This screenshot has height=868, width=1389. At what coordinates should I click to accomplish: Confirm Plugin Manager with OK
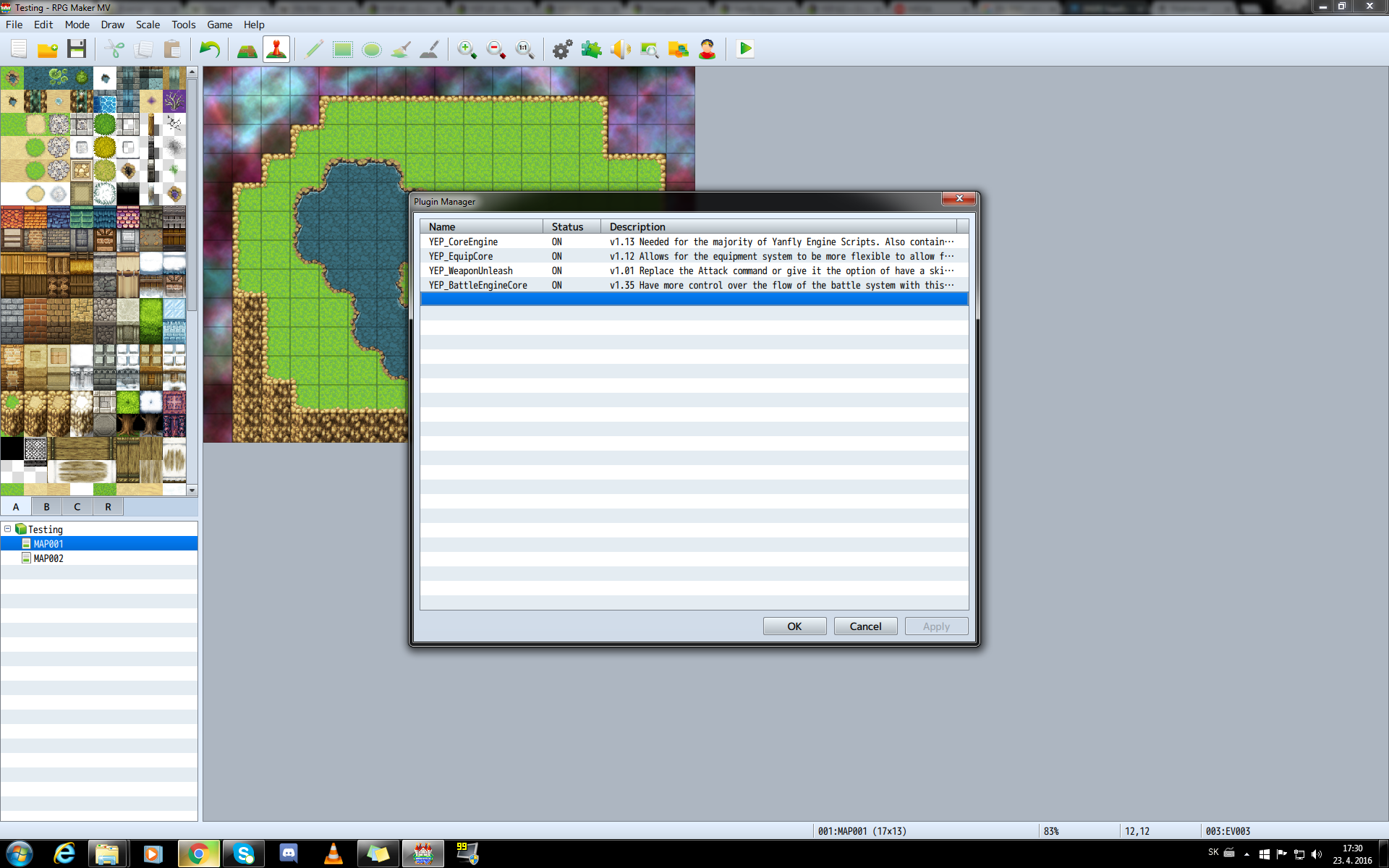794,626
